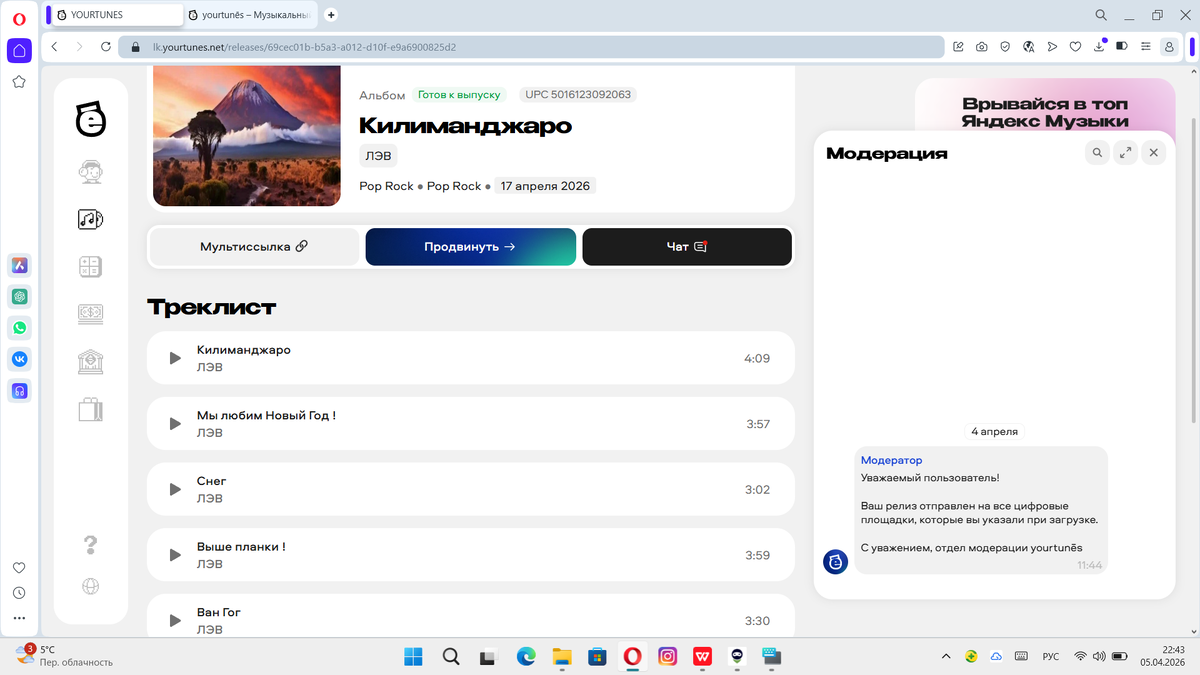
Task: Open the yourtunes logo home icon
Action: coord(90,117)
